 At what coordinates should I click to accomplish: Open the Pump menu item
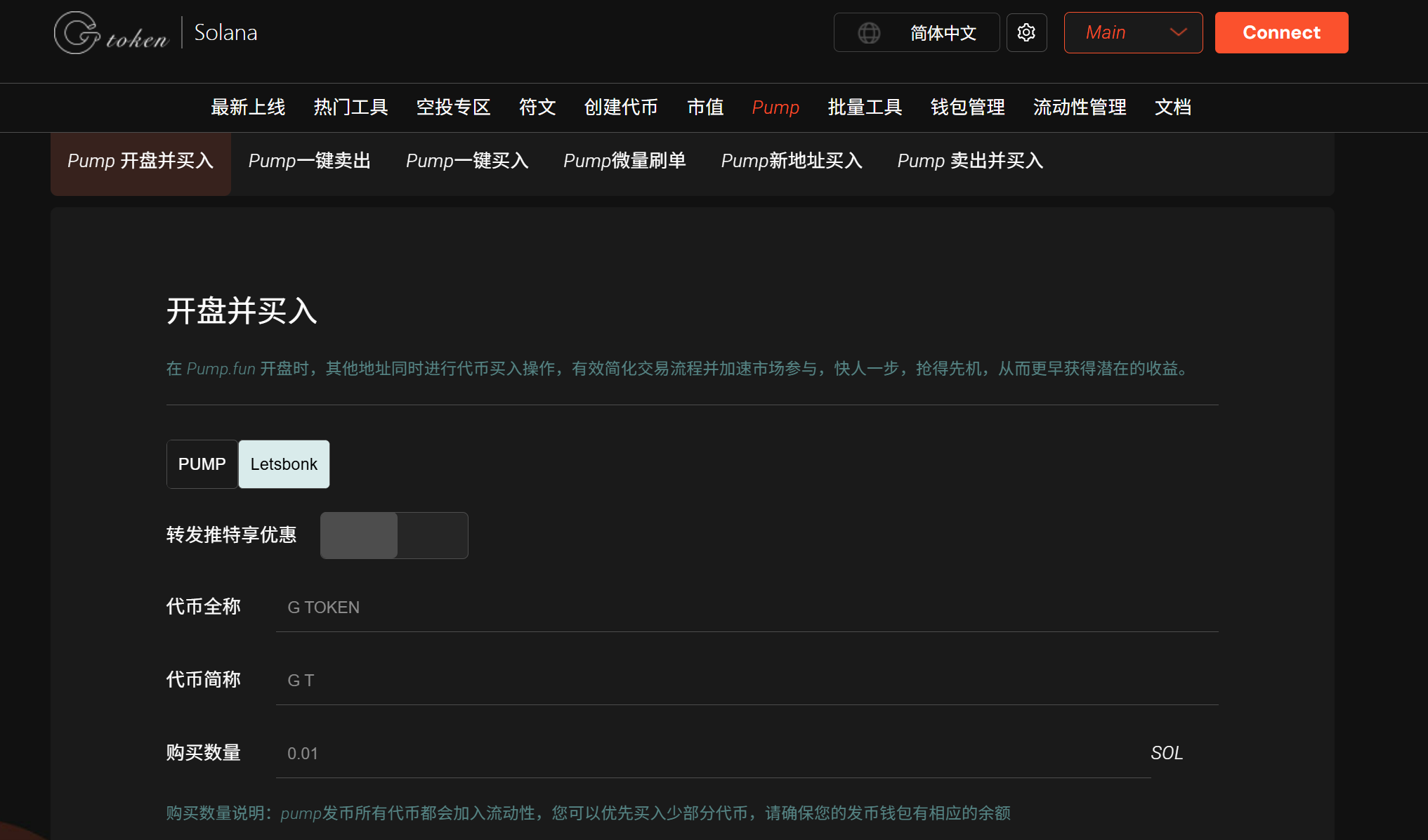click(x=775, y=107)
